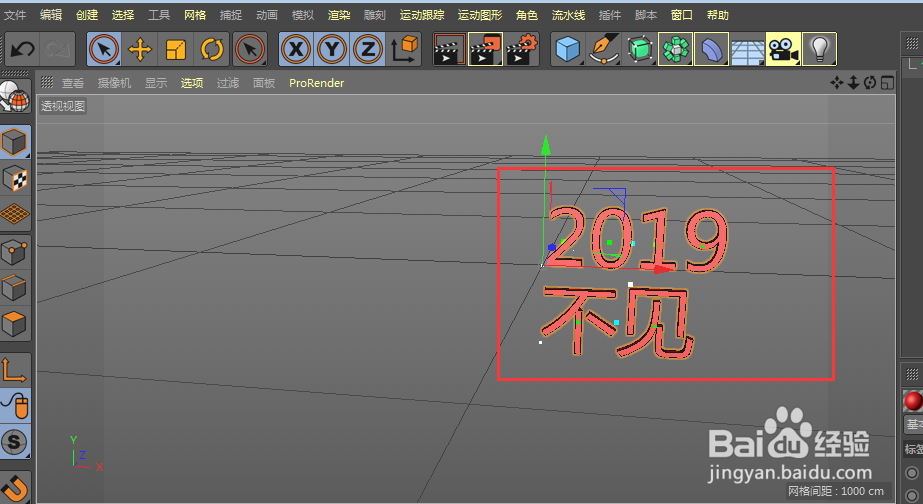This screenshot has height=504, width=923.
Task: Open Render Settings gear clapperboard
Action: pyautogui.click(x=522, y=49)
